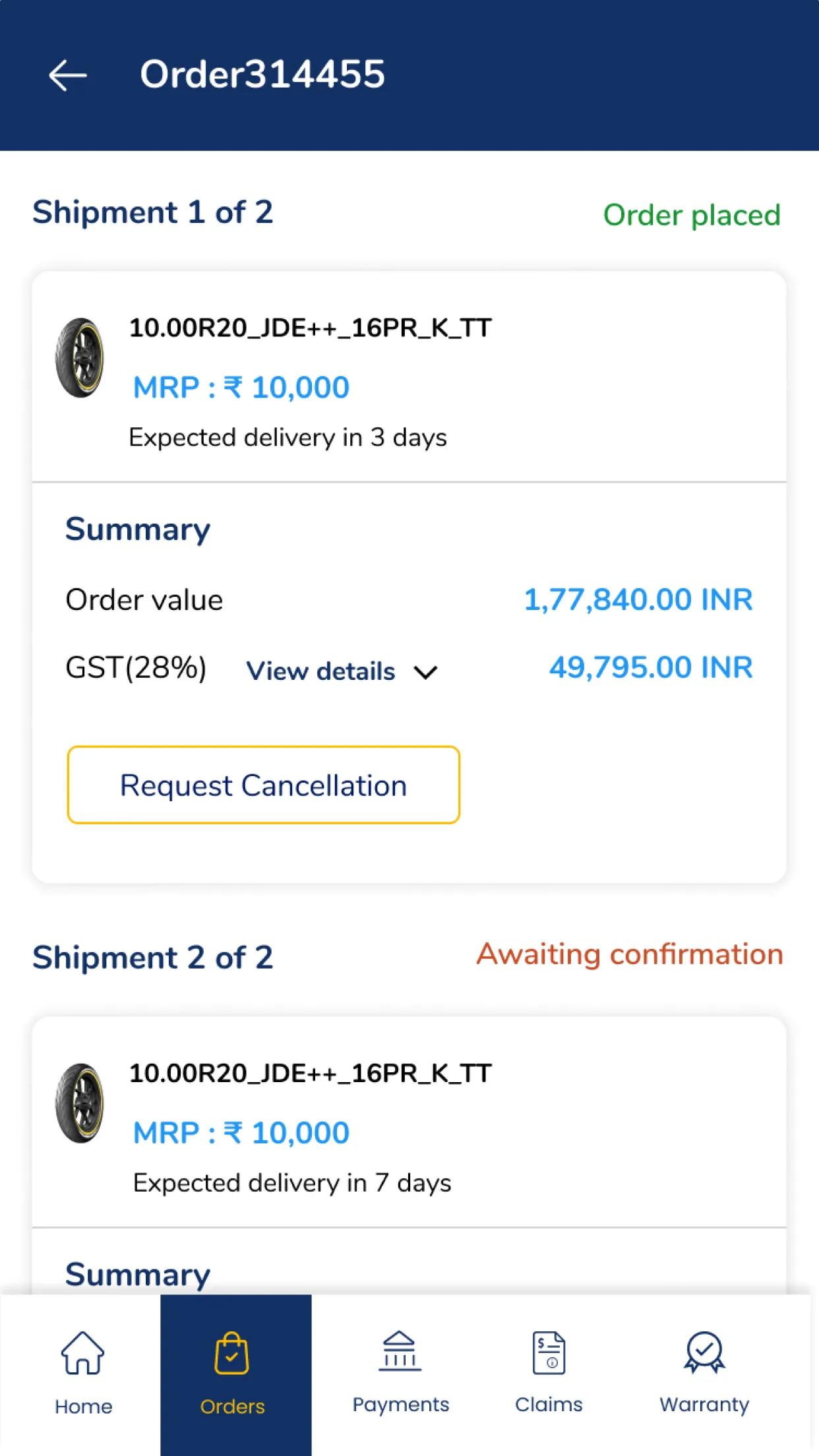
Task: Tap the Claims document icon
Action: (549, 1353)
